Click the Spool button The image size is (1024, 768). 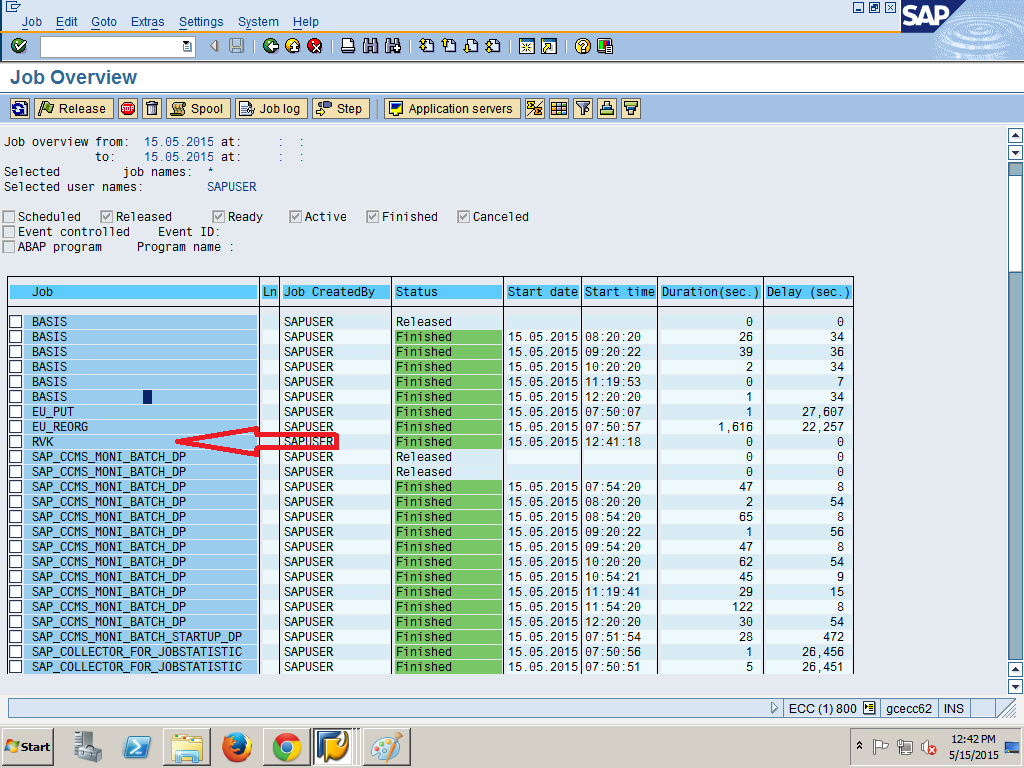pos(199,108)
